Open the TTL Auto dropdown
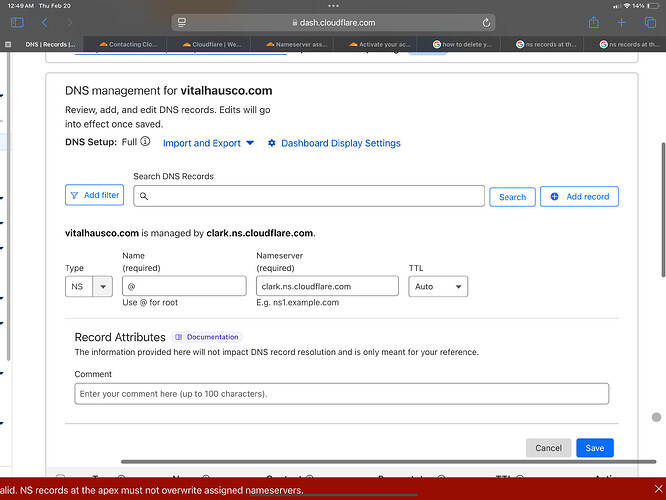666x500 pixels. (438, 286)
